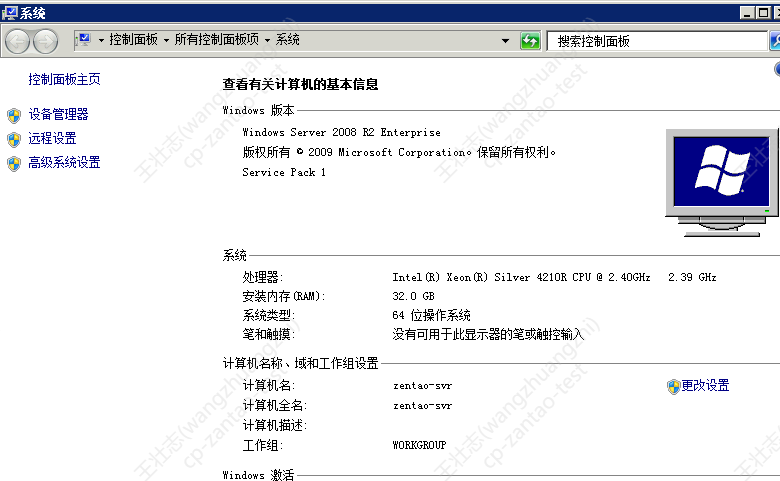Screen dimensions: 780x481
Task: Open the help icon at right edge
Action: [x=777, y=69]
